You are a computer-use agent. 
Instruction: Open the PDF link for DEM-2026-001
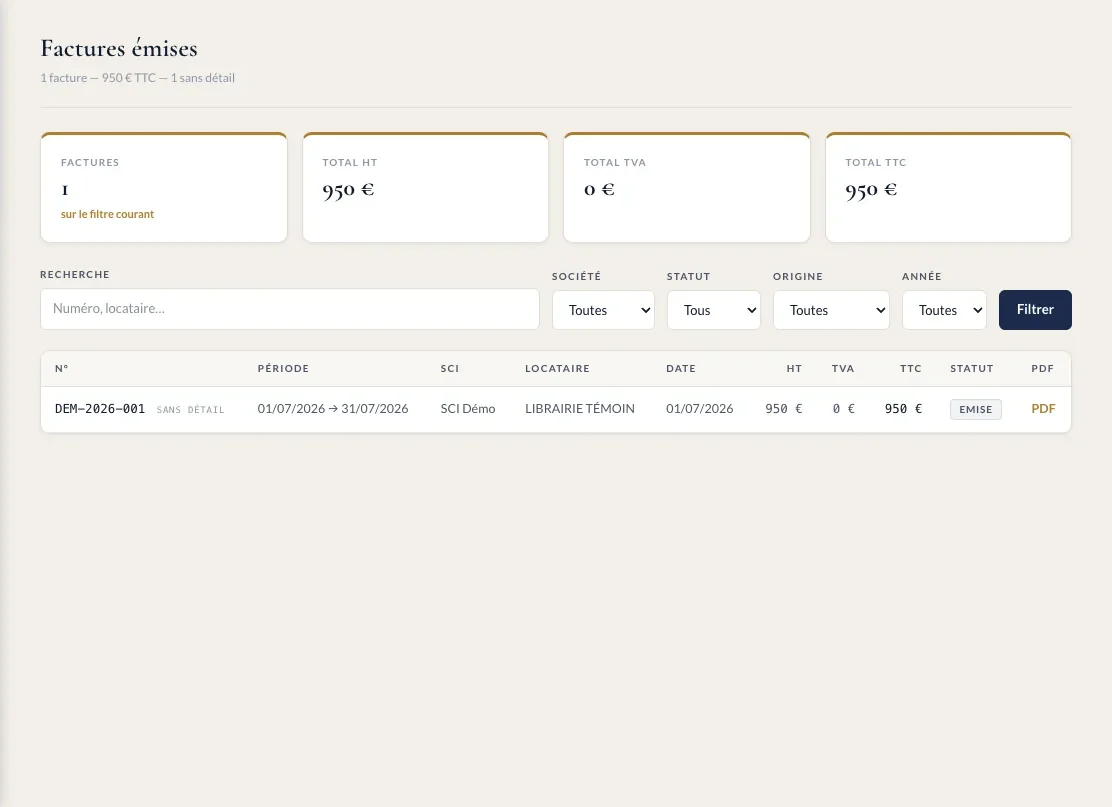click(1042, 408)
